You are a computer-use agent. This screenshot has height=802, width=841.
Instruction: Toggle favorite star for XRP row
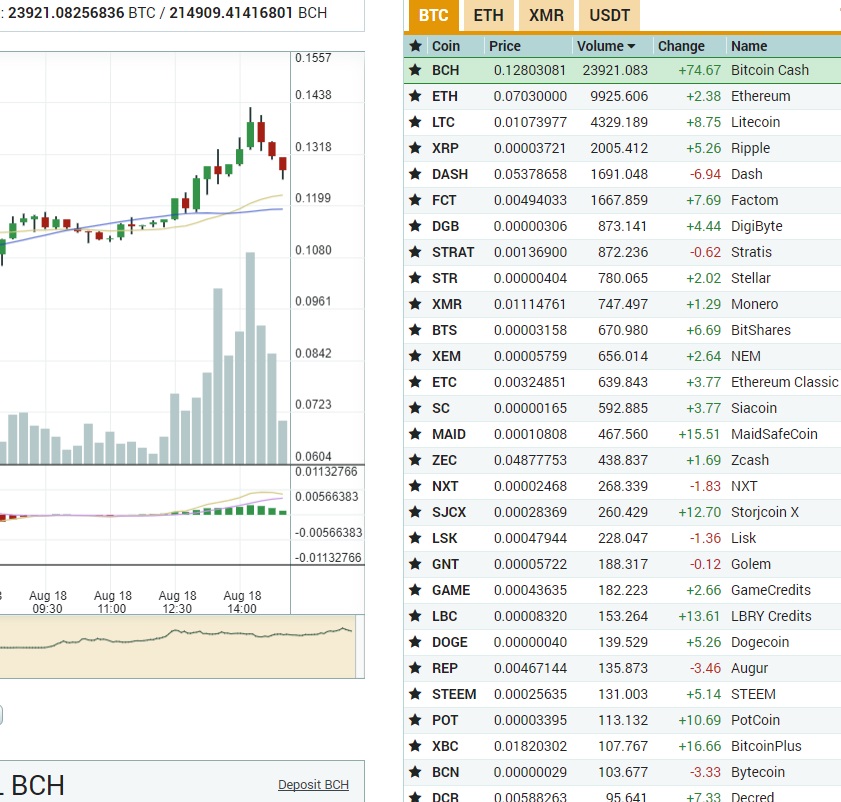tap(415, 148)
